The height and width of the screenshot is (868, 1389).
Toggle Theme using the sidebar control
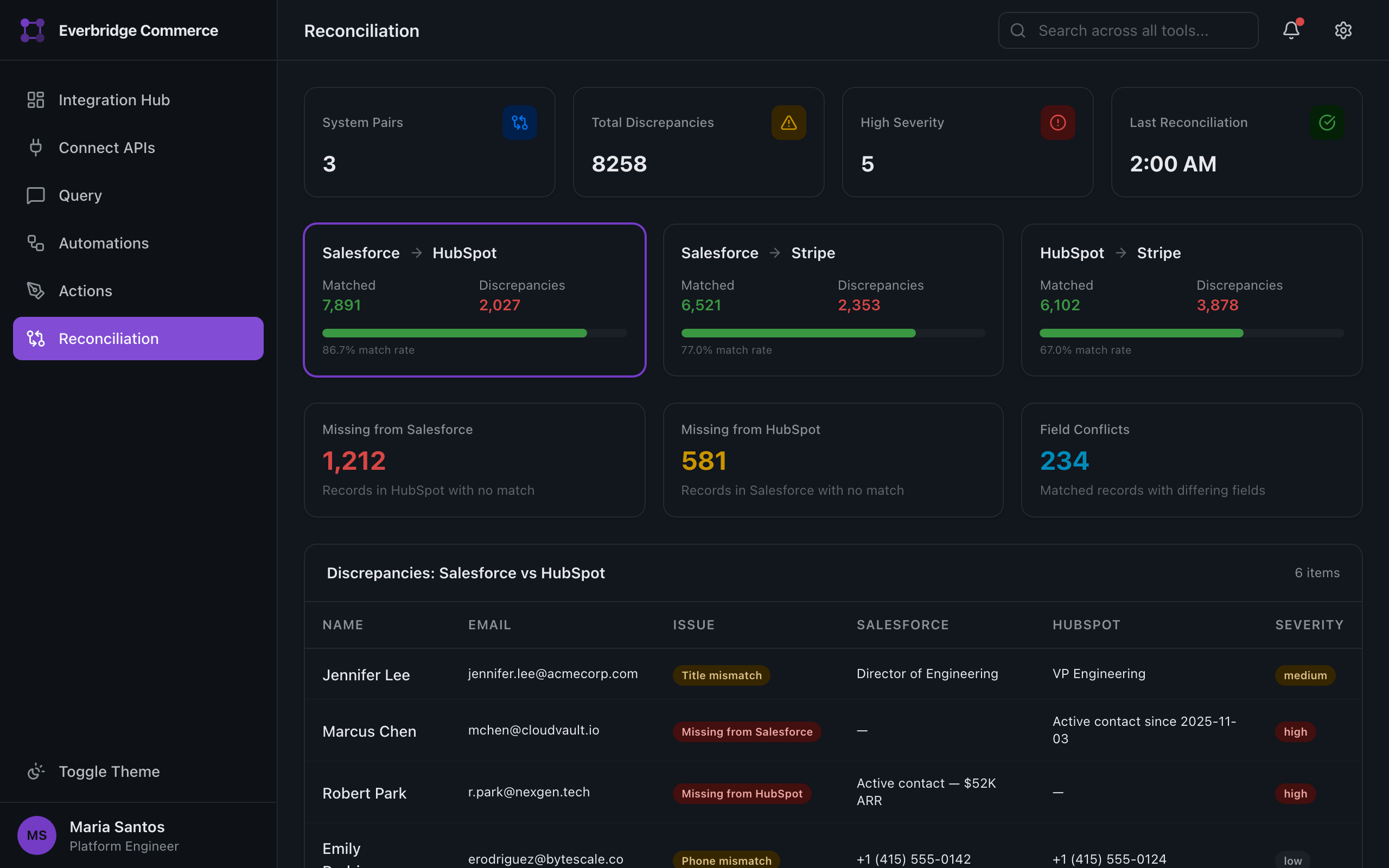(109, 771)
